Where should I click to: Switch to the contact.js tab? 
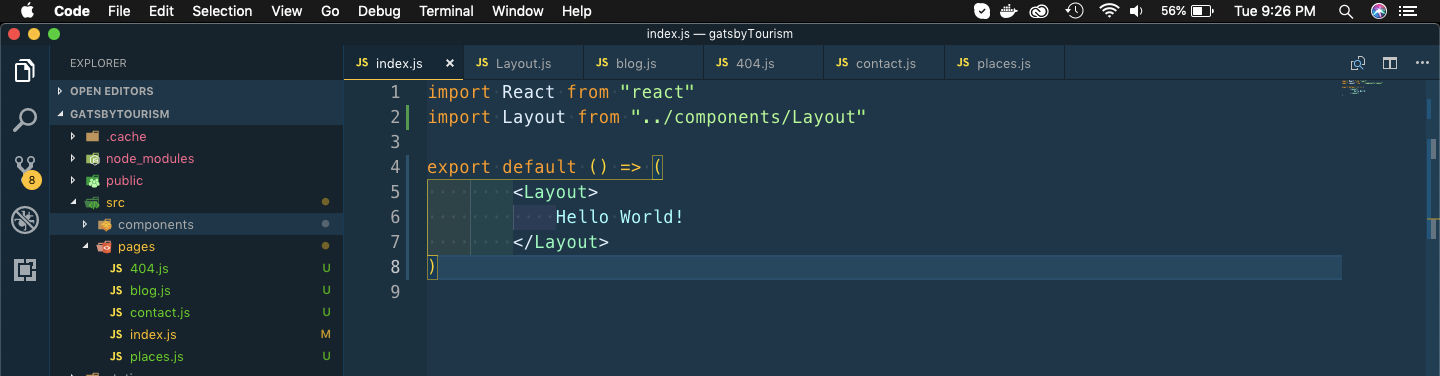point(884,63)
